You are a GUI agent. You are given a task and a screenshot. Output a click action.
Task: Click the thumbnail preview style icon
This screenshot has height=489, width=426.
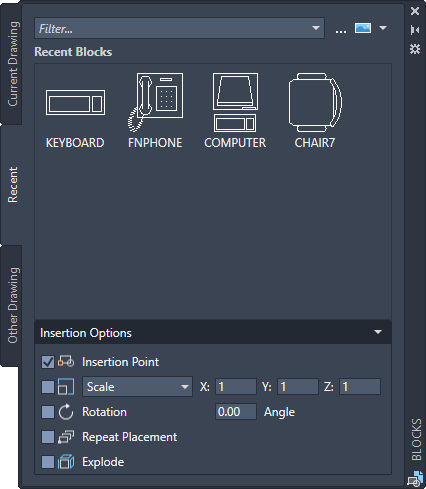(x=363, y=28)
